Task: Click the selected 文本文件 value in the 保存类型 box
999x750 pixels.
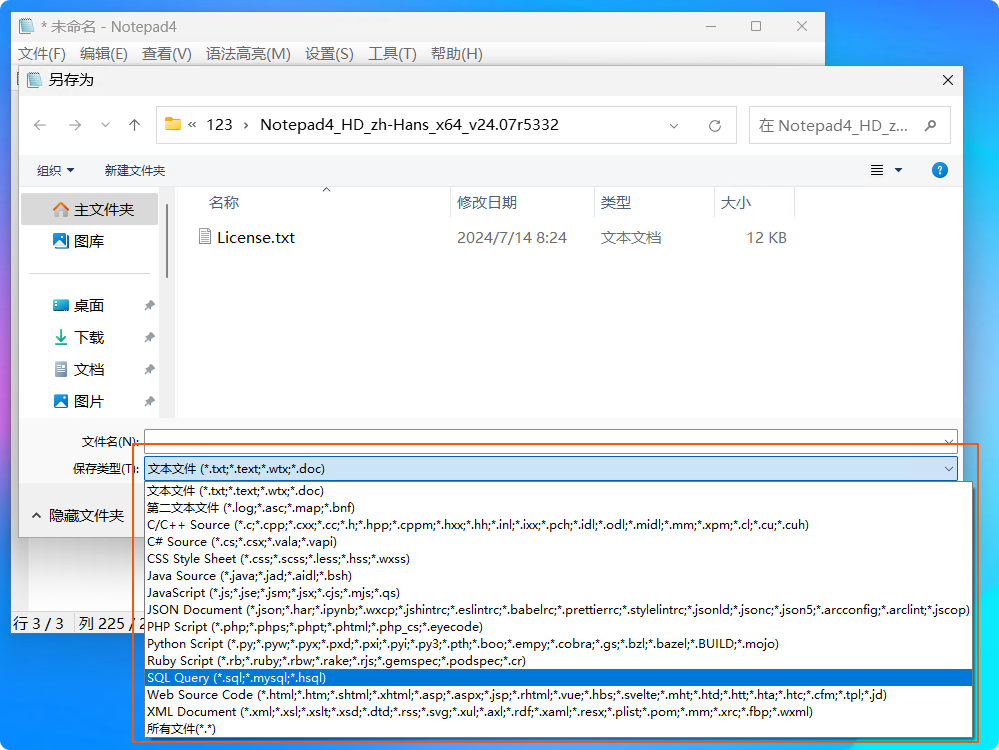Action: point(236,469)
